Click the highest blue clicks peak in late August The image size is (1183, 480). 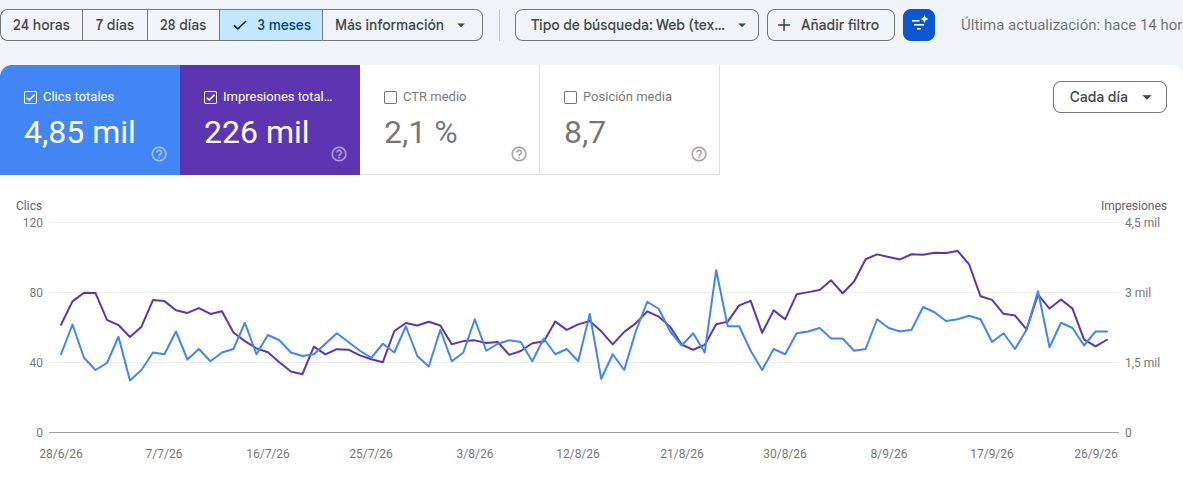pos(715,270)
